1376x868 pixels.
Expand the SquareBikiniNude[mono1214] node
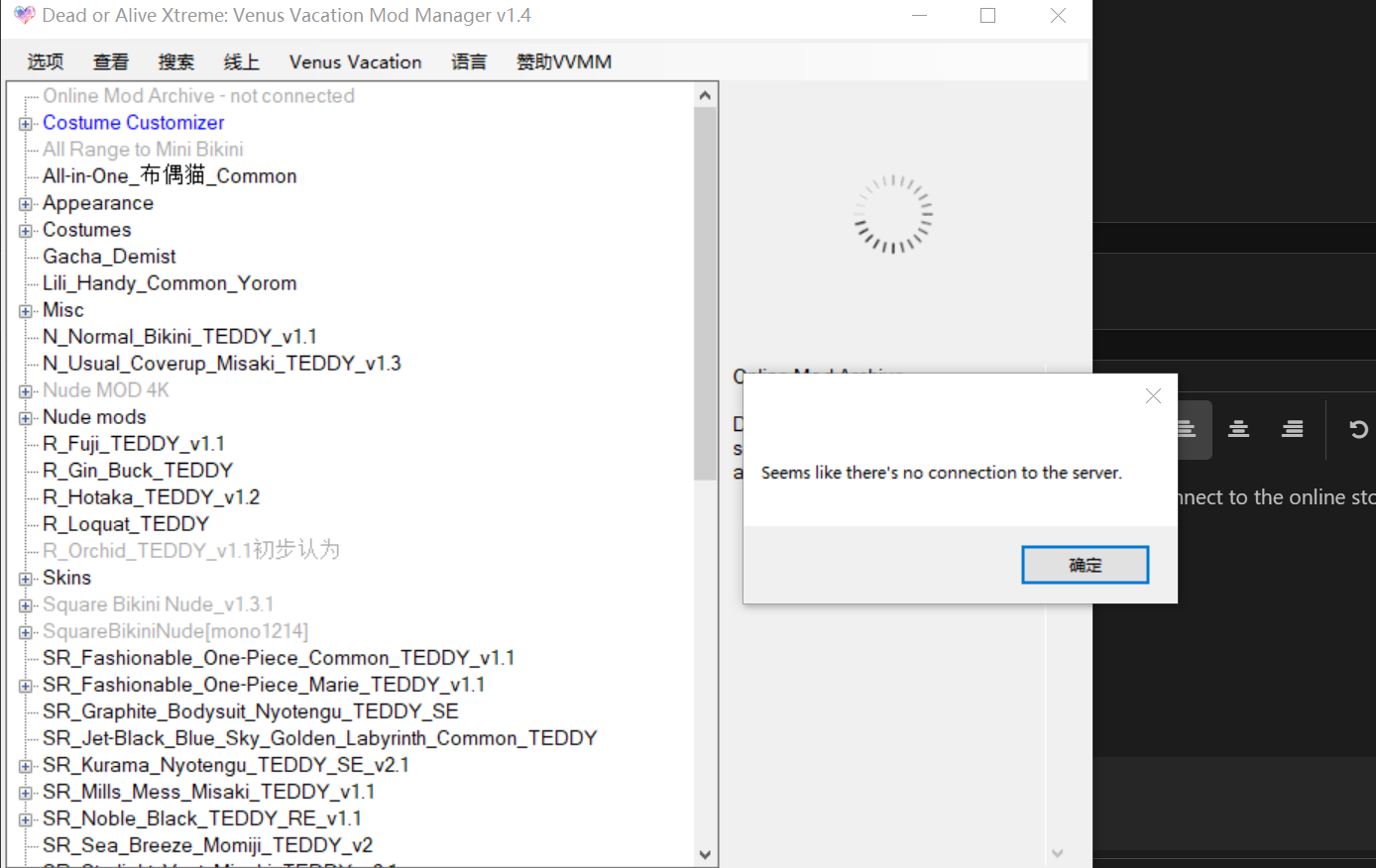point(26,632)
